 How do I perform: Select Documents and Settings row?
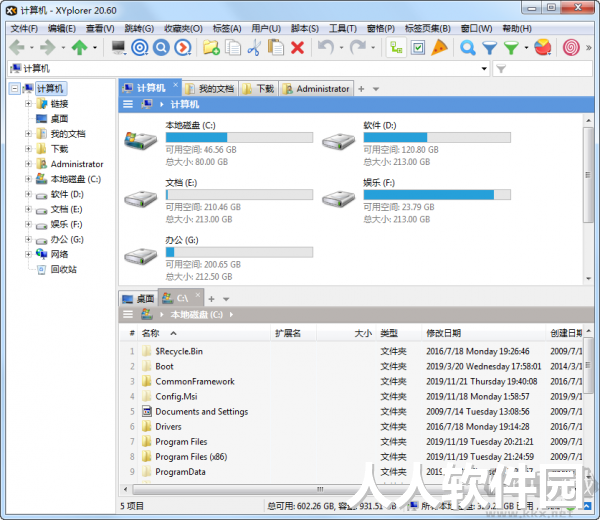click(x=351, y=412)
